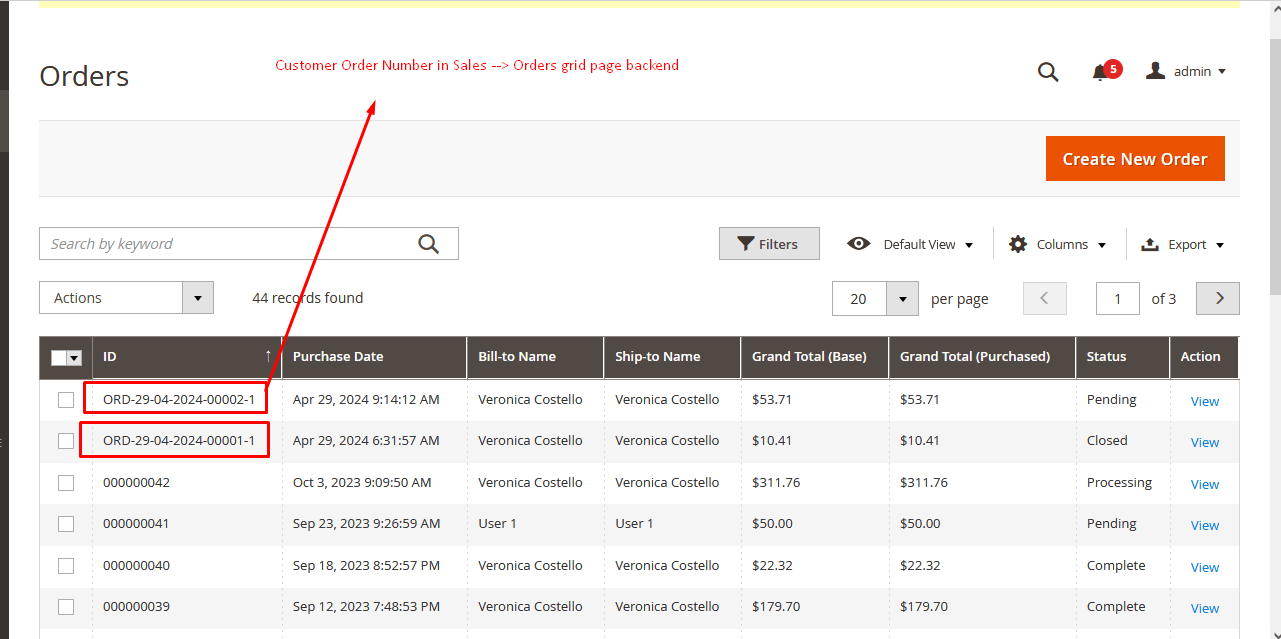Click the keyword search magnifier icon
Viewport: 1281px width, 639px height.
[429, 244]
